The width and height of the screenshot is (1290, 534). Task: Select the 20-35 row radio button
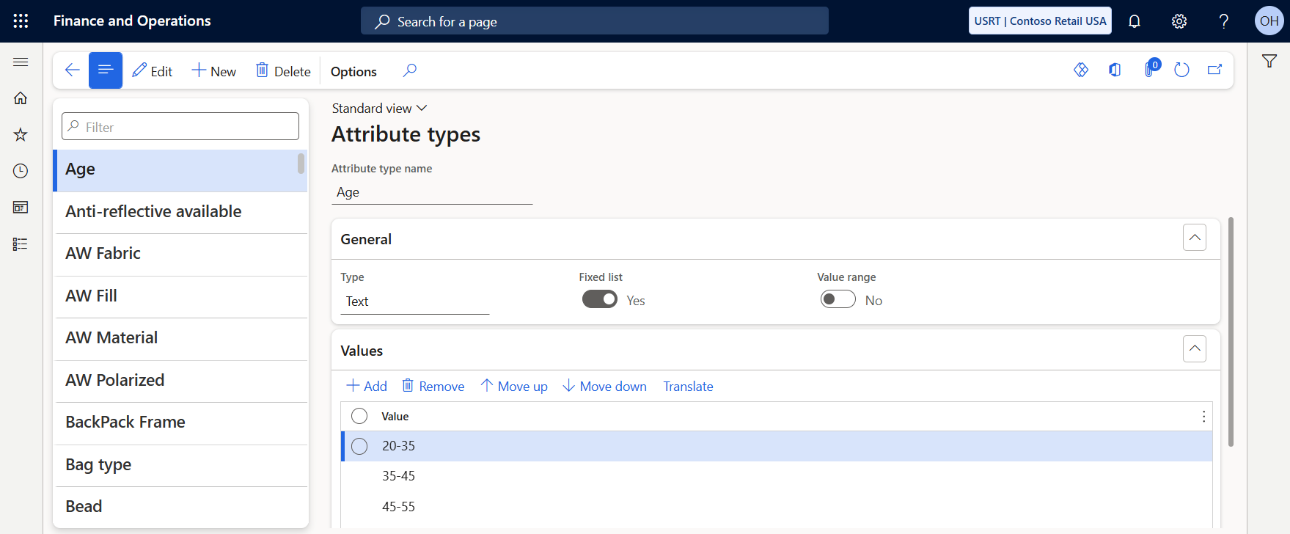[x=360, y=446]
